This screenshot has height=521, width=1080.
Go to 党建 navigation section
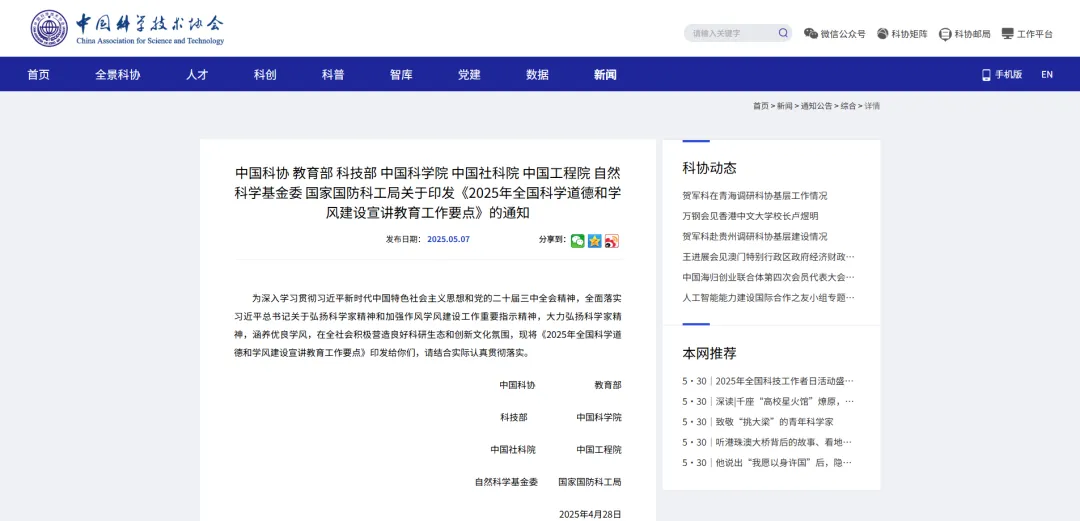coord(469,75)
